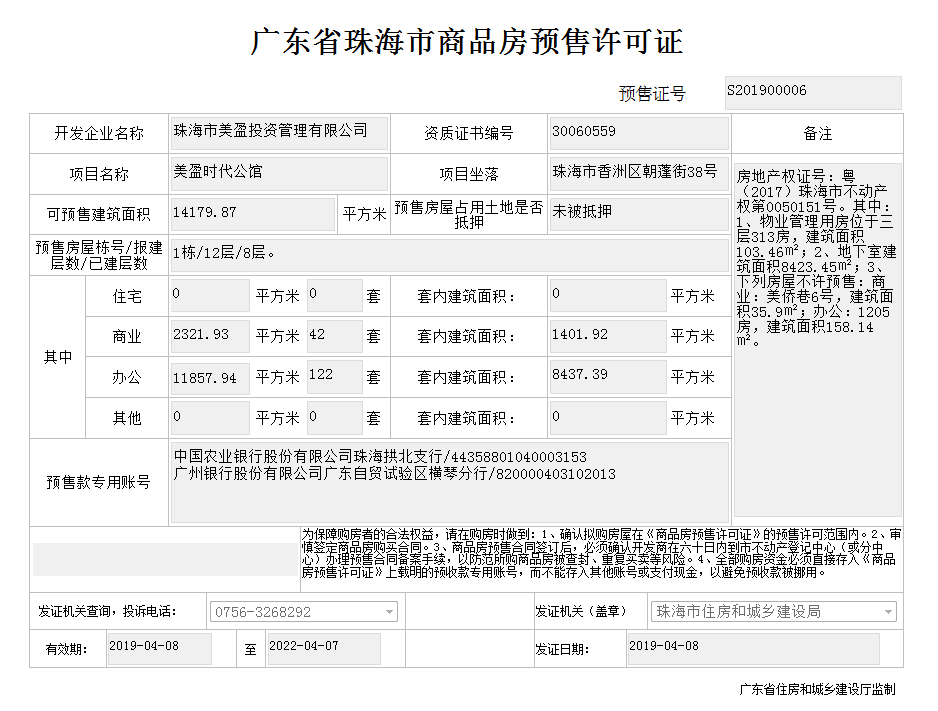
Task: Select the office inner building area 8437.39
Action: (x=607, y=377)
